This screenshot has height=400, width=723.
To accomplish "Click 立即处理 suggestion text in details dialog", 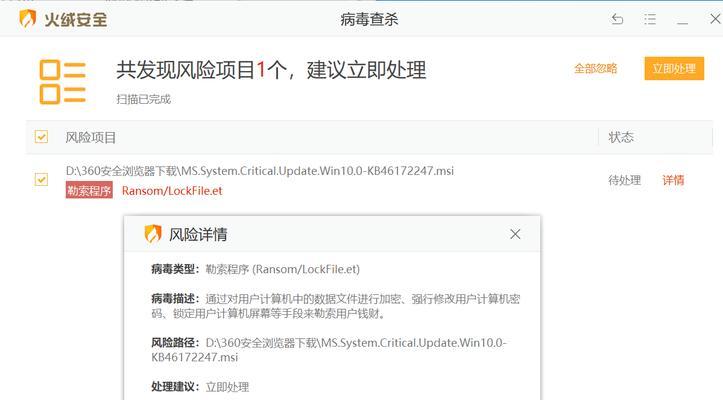I will [227, 387].
